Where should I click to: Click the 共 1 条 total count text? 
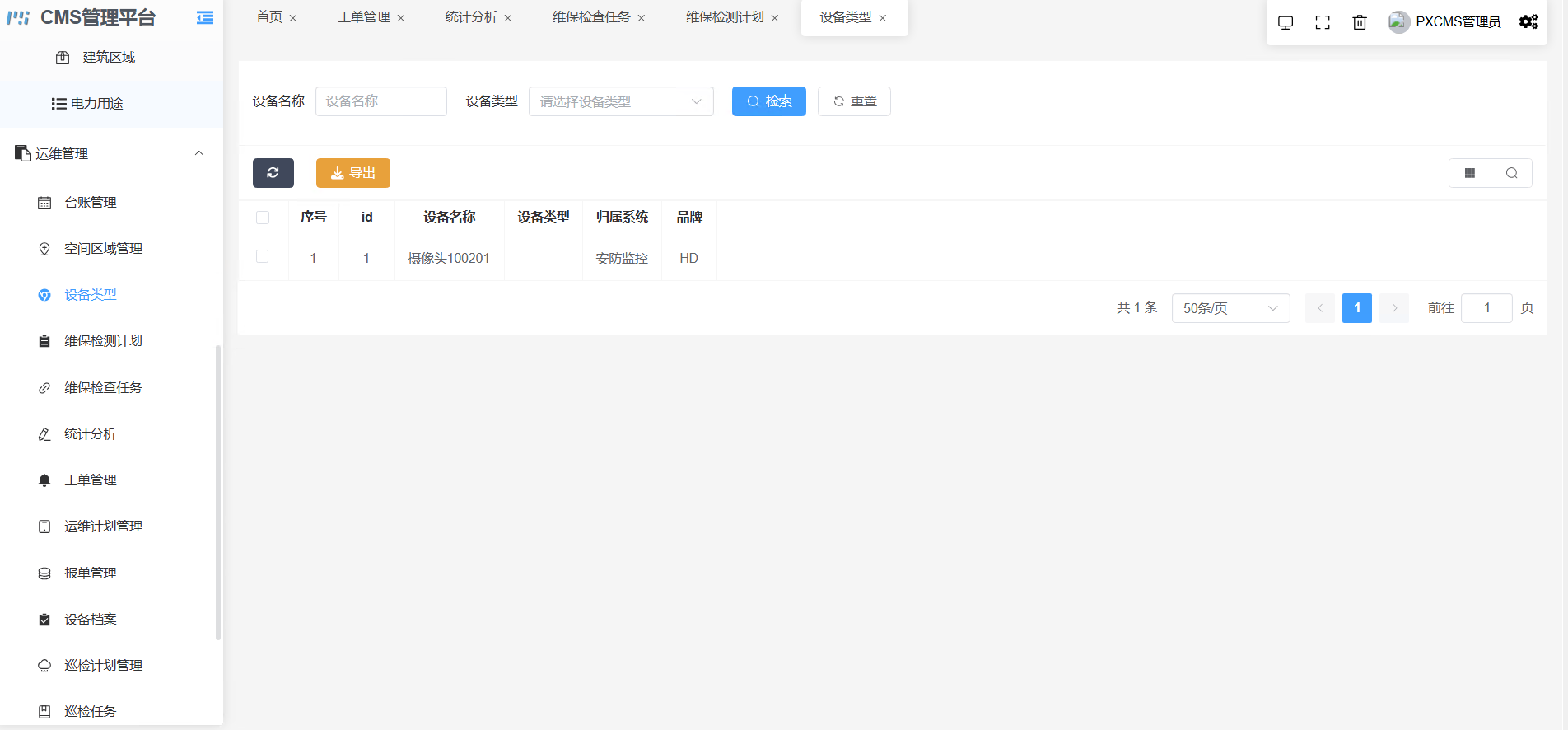click(1137, 308)
